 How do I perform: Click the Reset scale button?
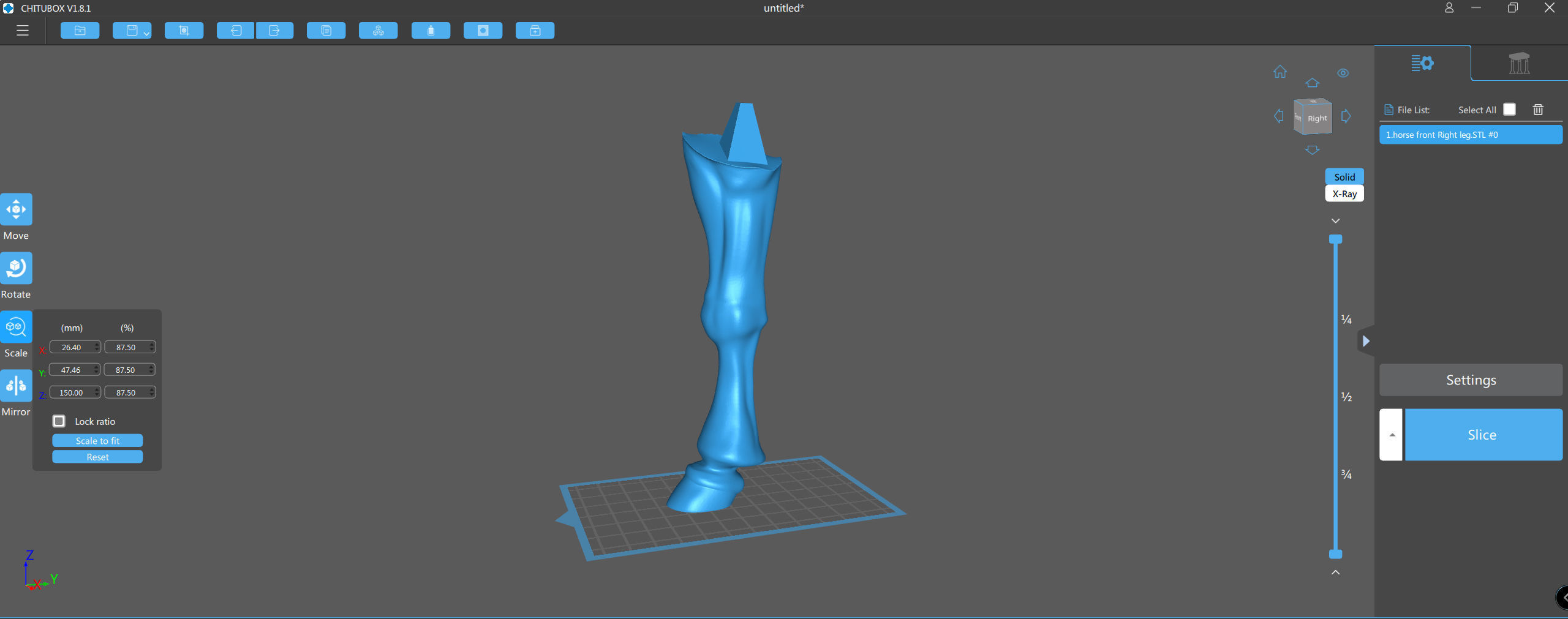97,457
